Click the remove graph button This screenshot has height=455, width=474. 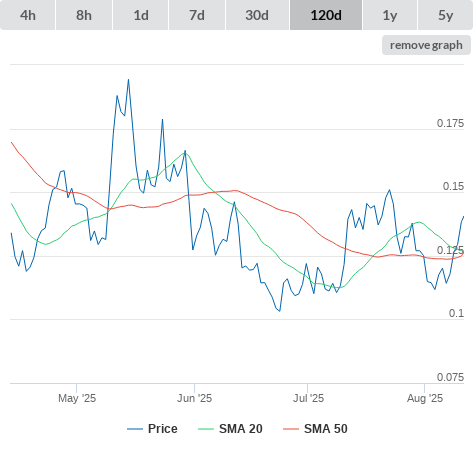click(x=426, y=45)
